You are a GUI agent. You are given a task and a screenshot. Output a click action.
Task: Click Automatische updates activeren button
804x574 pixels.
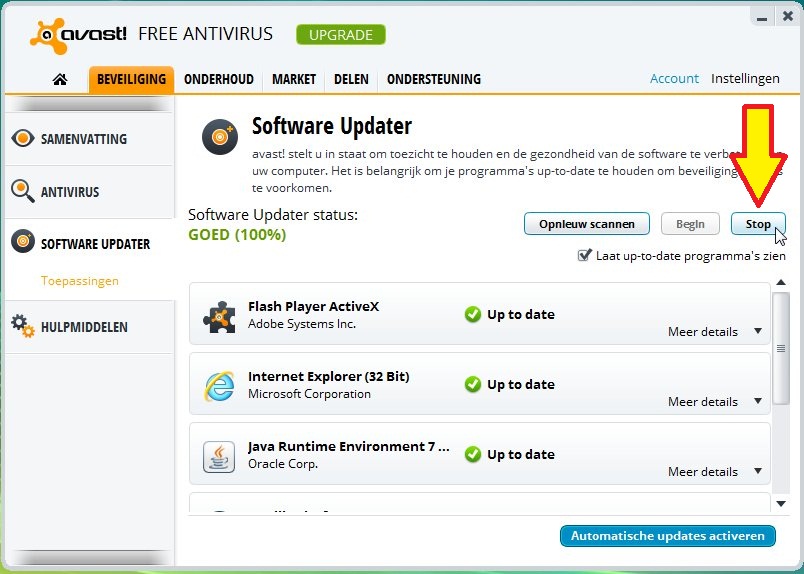(x=668, y=536)
